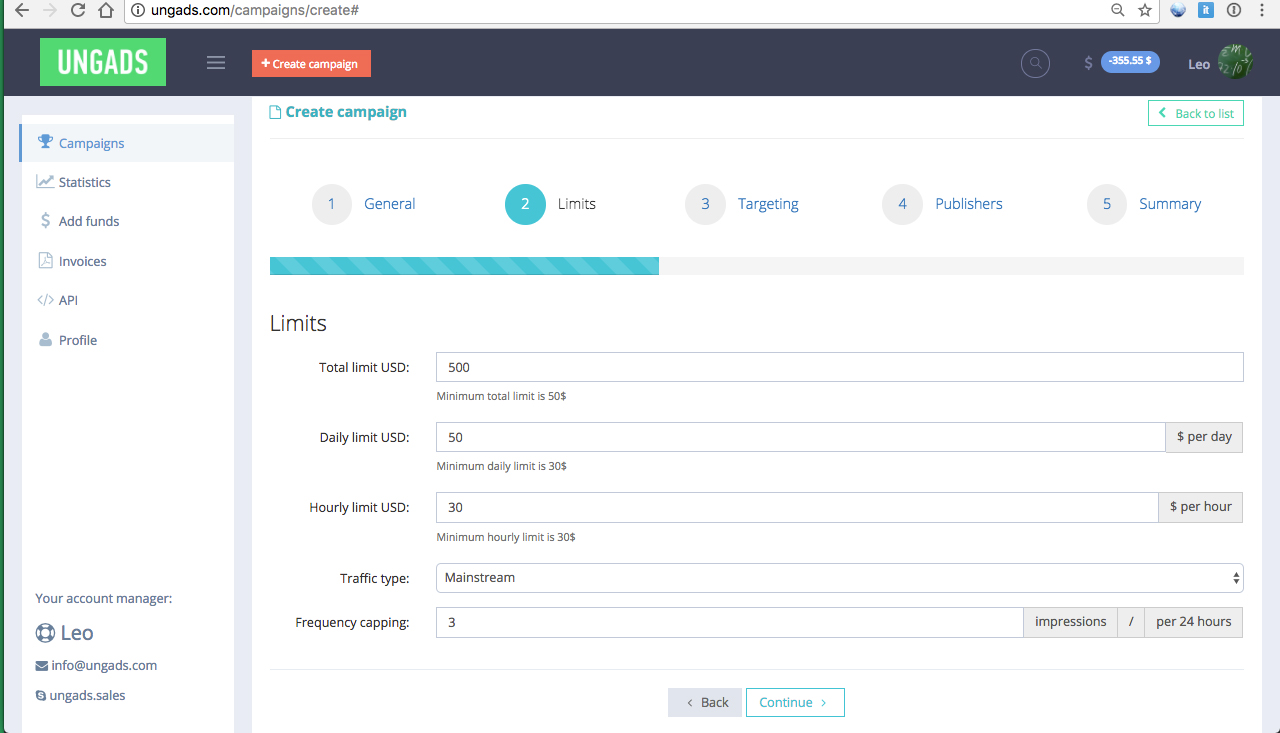Click the Leo username in header
Image resolution: width=1280 pixels, height=733 pixels.
(x=1199, y=64)
